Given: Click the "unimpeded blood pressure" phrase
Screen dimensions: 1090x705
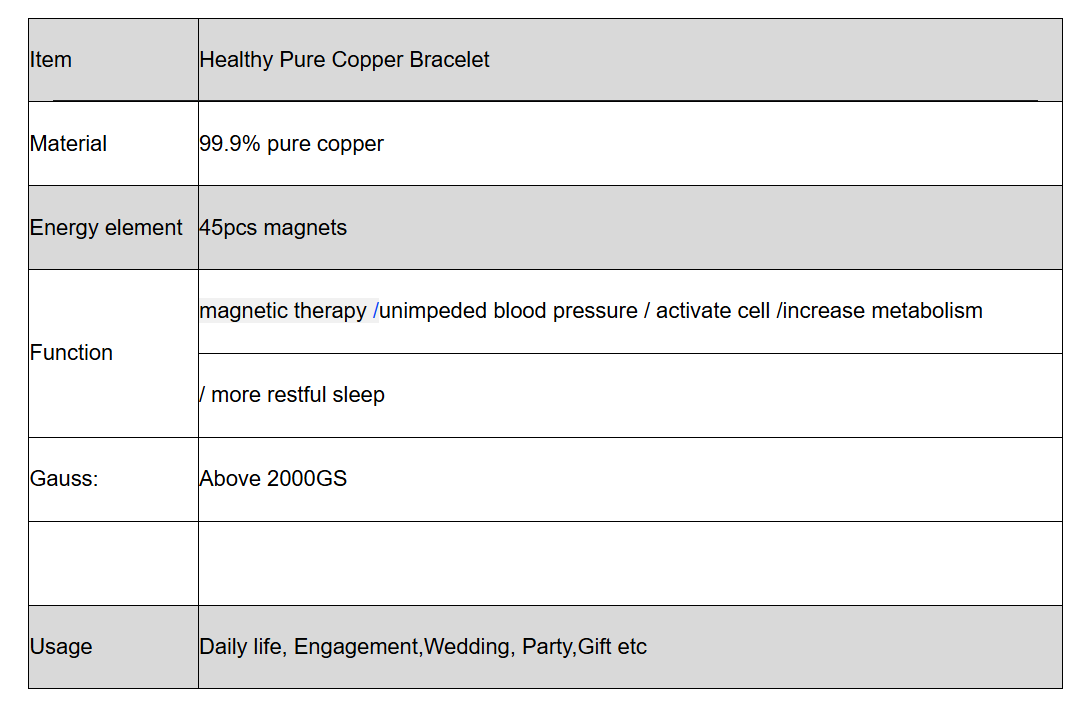Looking at the screenshot, I should point(509,311).
